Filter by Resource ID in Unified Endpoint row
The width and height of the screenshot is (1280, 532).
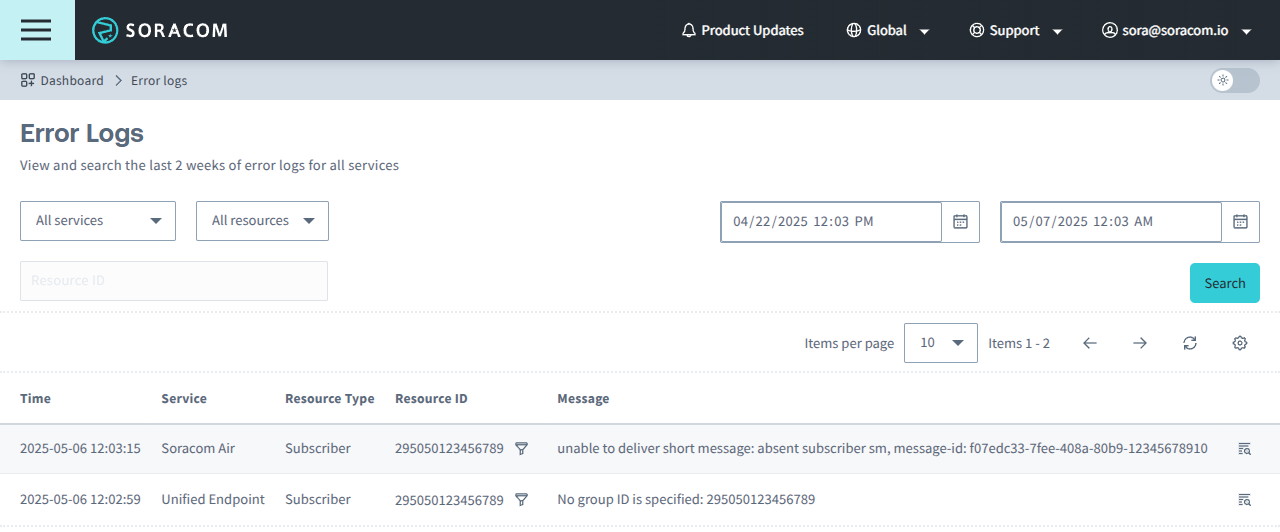[x=521, y=499]
